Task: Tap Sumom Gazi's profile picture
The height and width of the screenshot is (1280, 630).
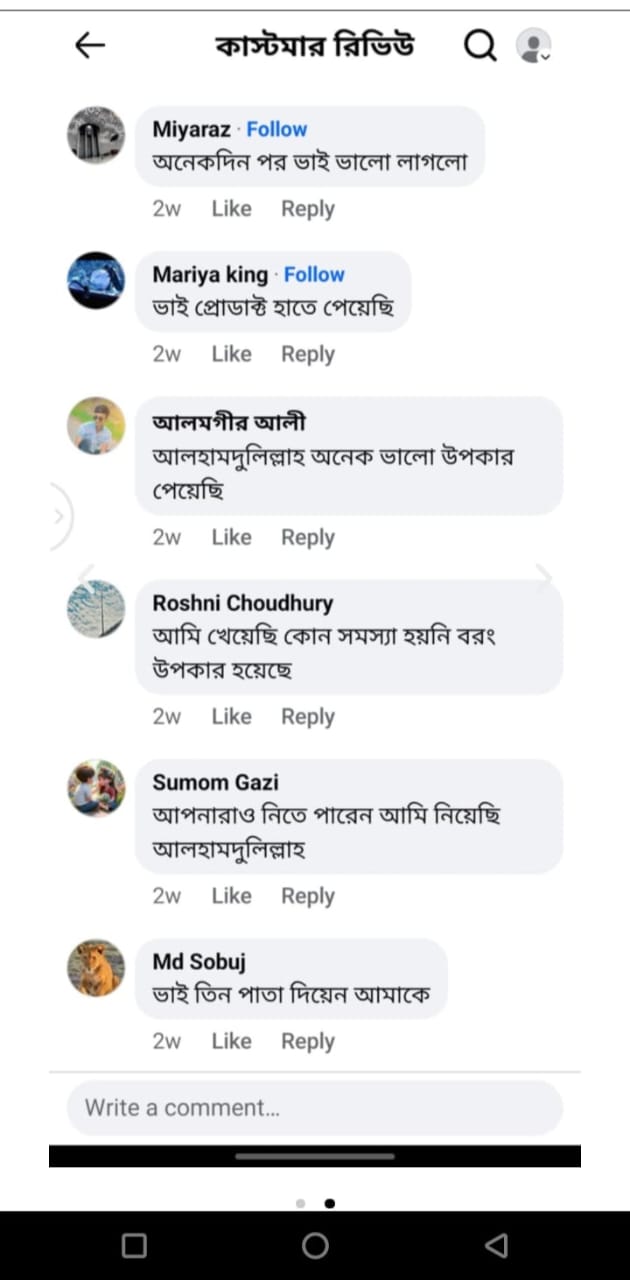Action: click(95, 789)
